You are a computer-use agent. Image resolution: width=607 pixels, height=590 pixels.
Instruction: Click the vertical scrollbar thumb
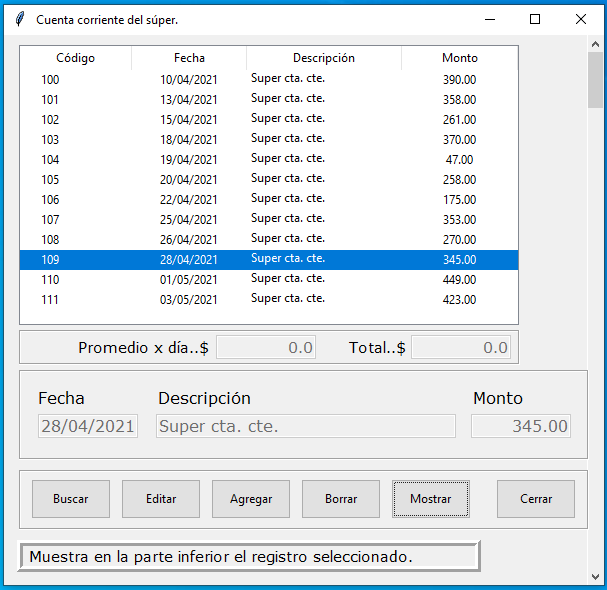(x=595, y=80)
